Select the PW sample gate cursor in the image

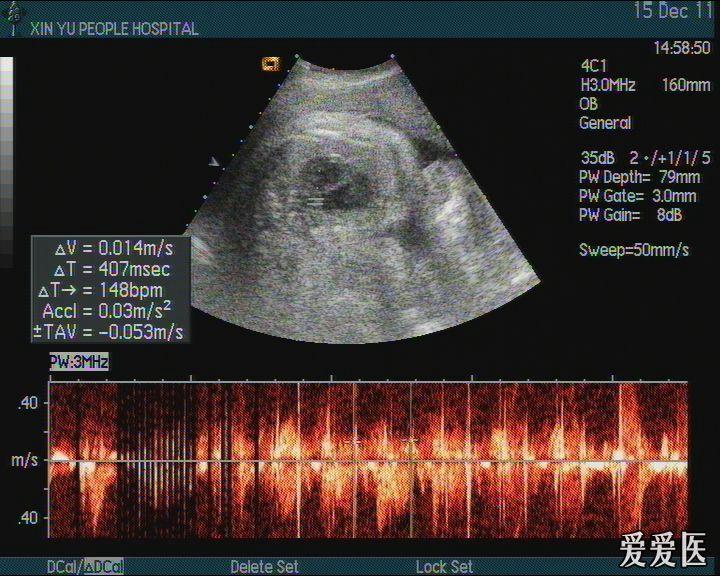click(x=316, y=201)
